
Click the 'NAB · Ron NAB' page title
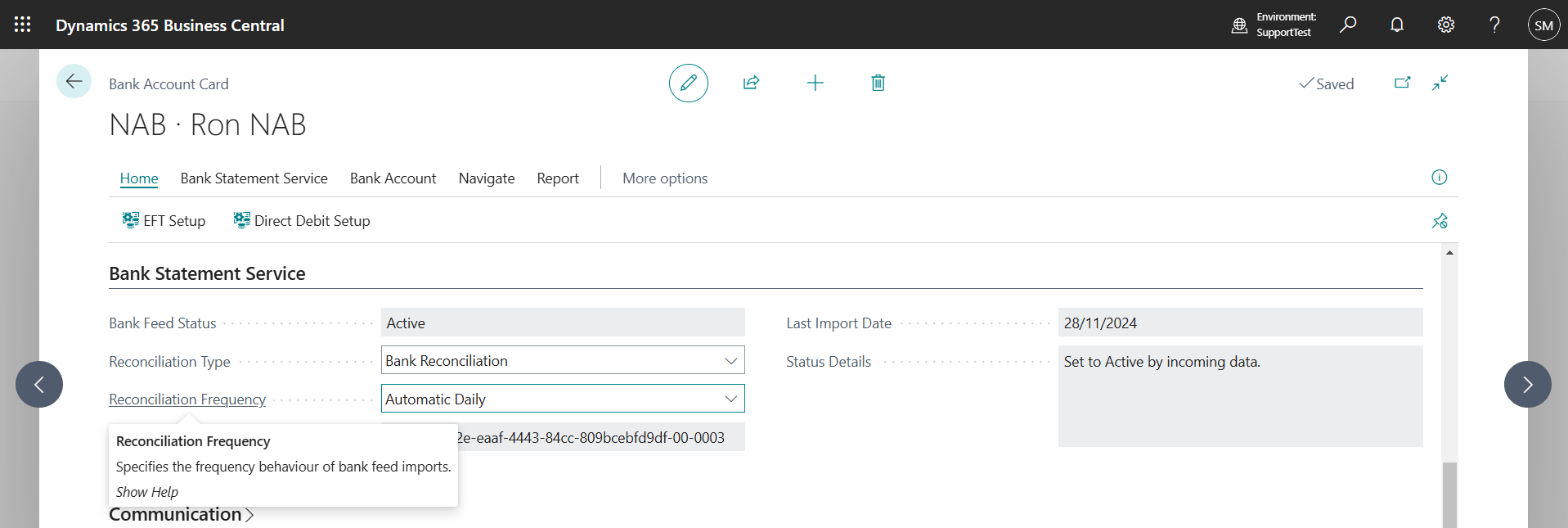[208, 125]
